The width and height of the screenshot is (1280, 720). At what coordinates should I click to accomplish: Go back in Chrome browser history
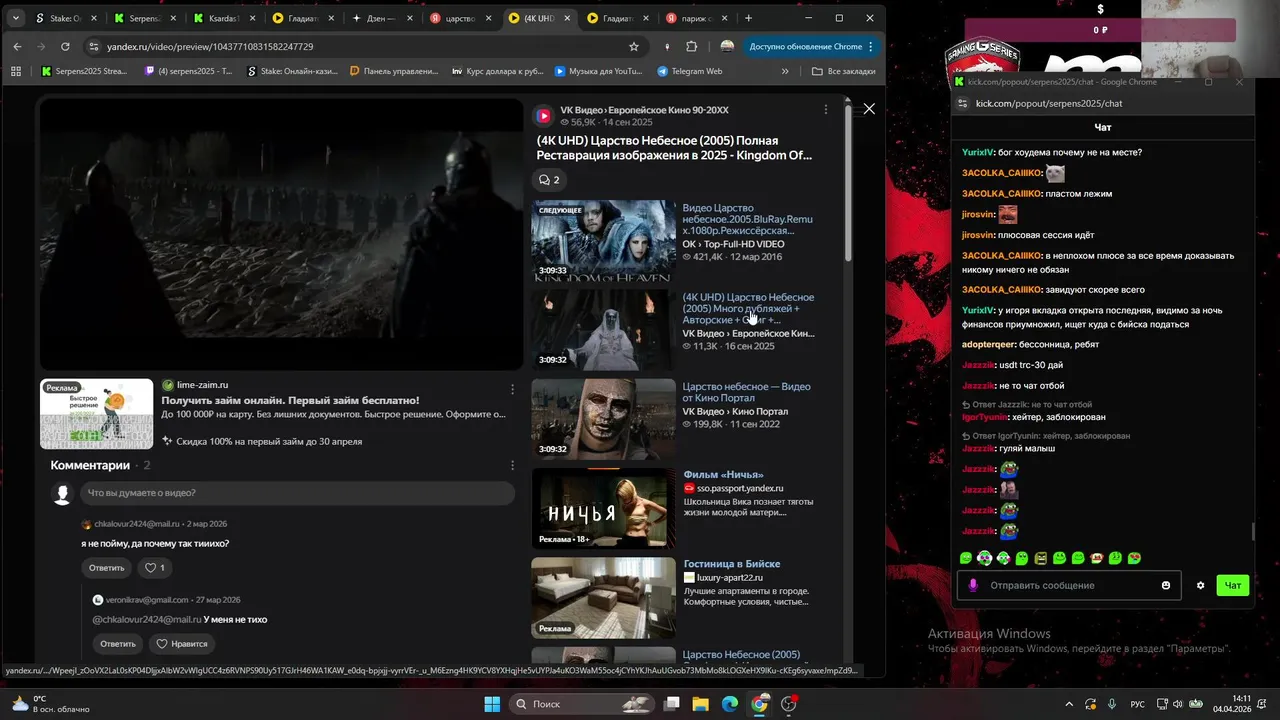17,46
